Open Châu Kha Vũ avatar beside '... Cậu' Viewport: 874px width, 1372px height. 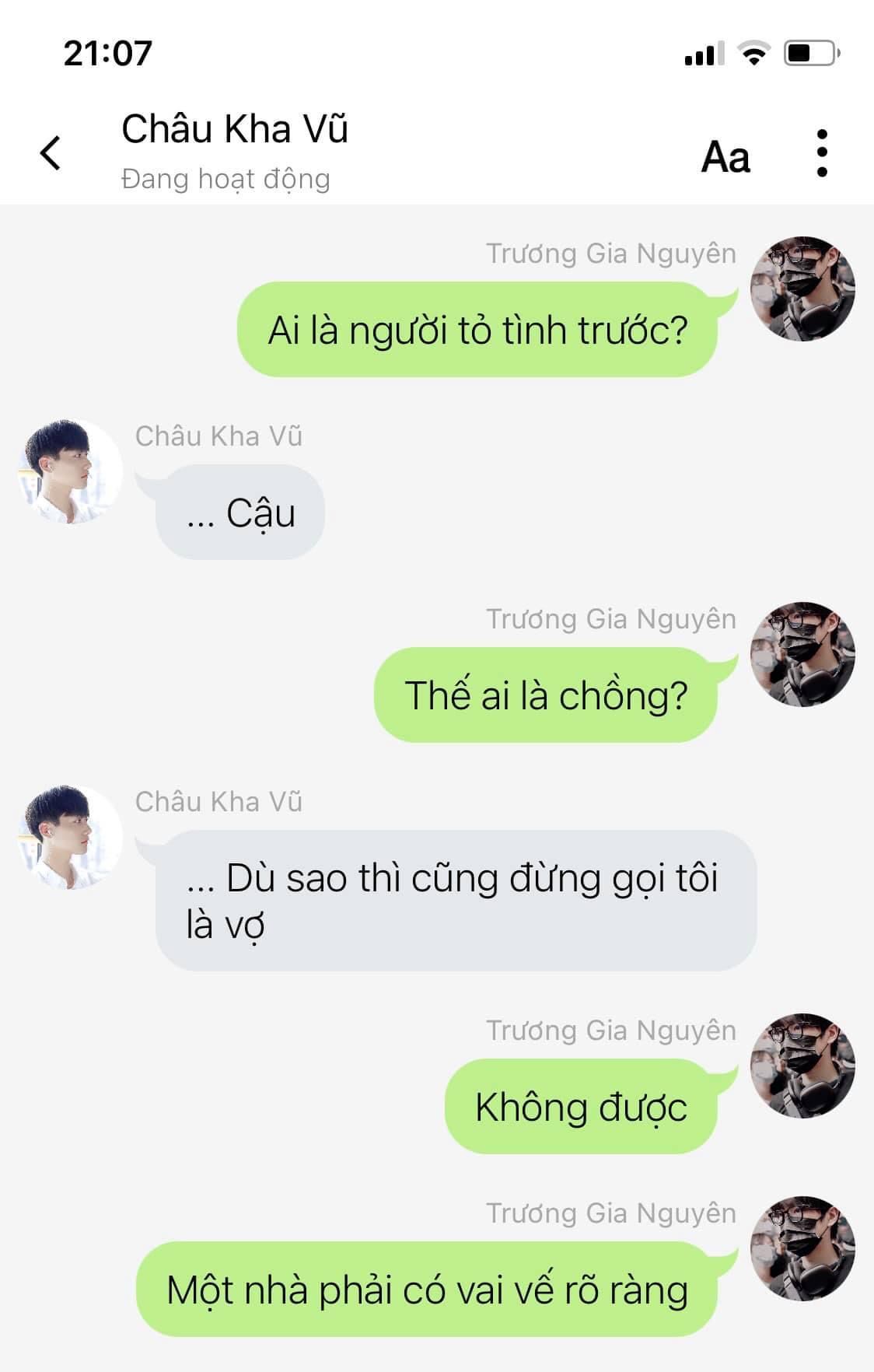(70, 471)
